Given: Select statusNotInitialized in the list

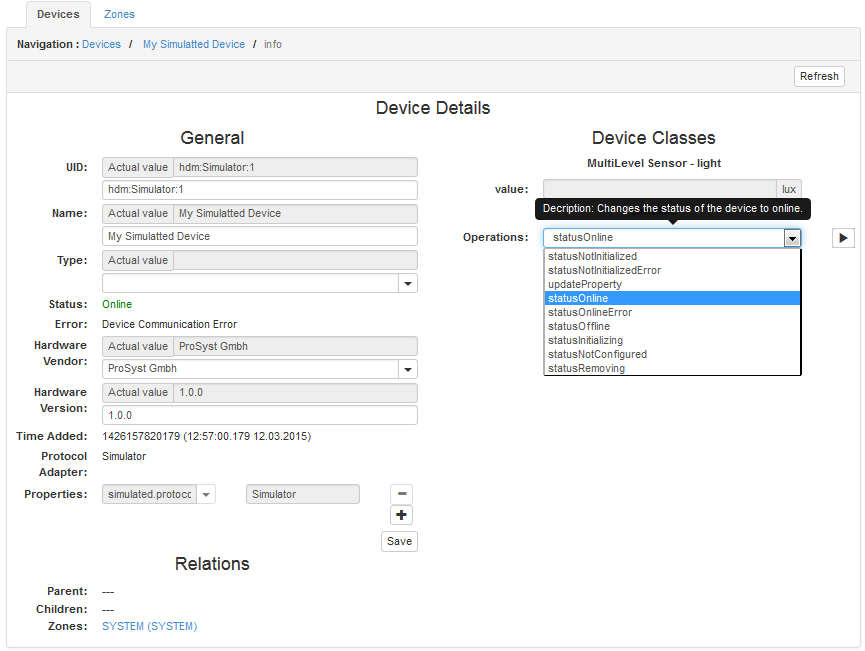Looking at the screenshot, I should tap(592, 256).
